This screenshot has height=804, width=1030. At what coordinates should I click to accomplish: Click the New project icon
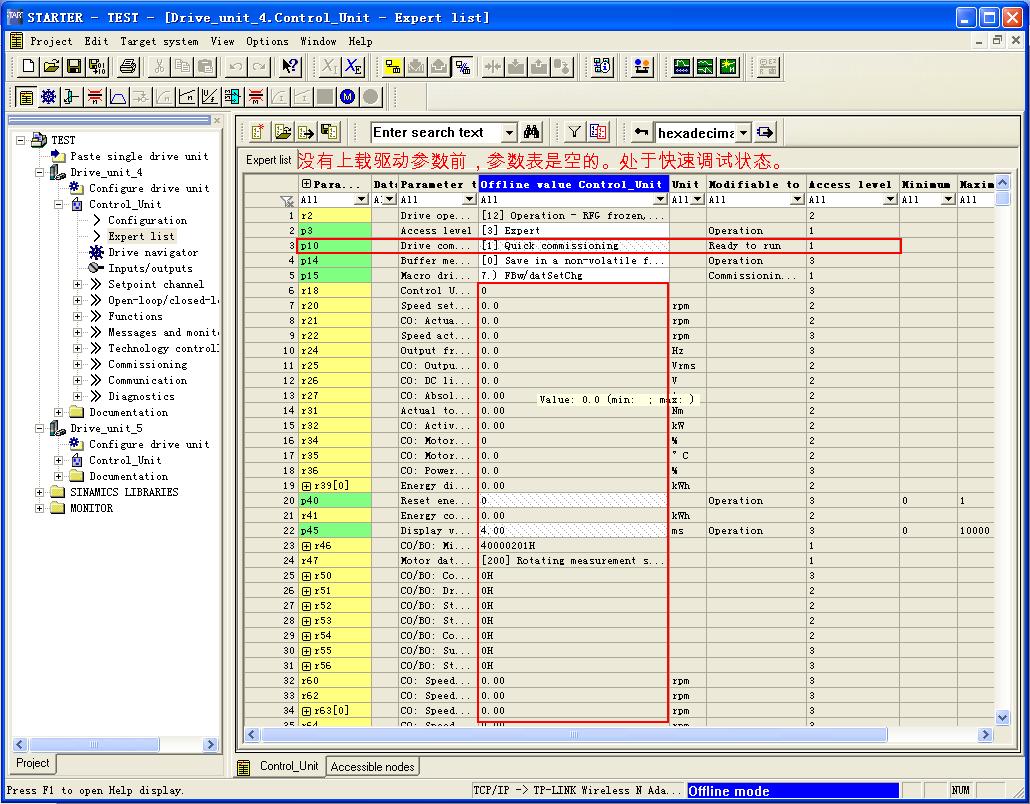click(29, 67)
